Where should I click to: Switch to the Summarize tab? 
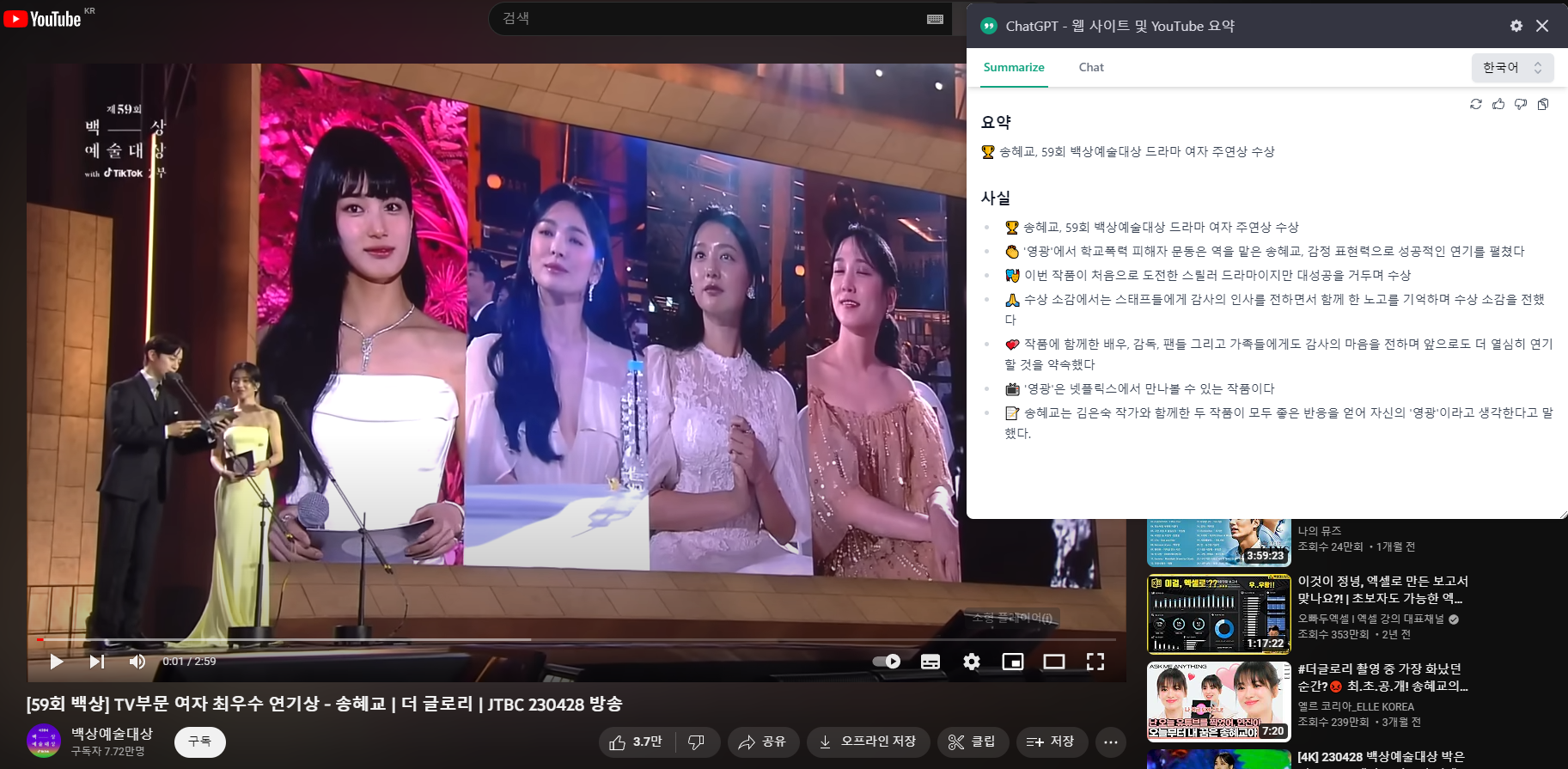[1014, 67]
